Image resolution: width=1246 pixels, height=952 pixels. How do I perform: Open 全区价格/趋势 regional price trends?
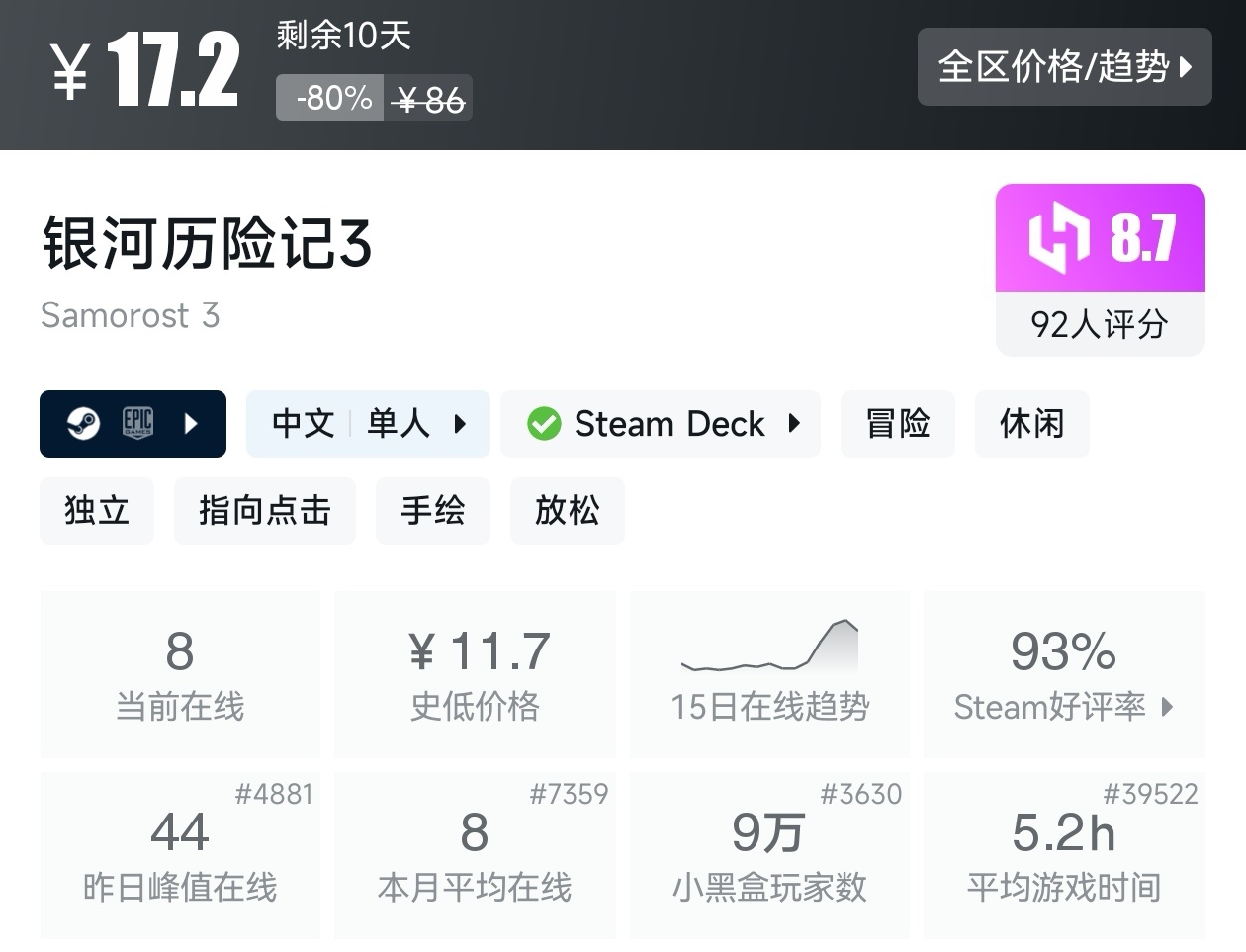click(1064, 67)
